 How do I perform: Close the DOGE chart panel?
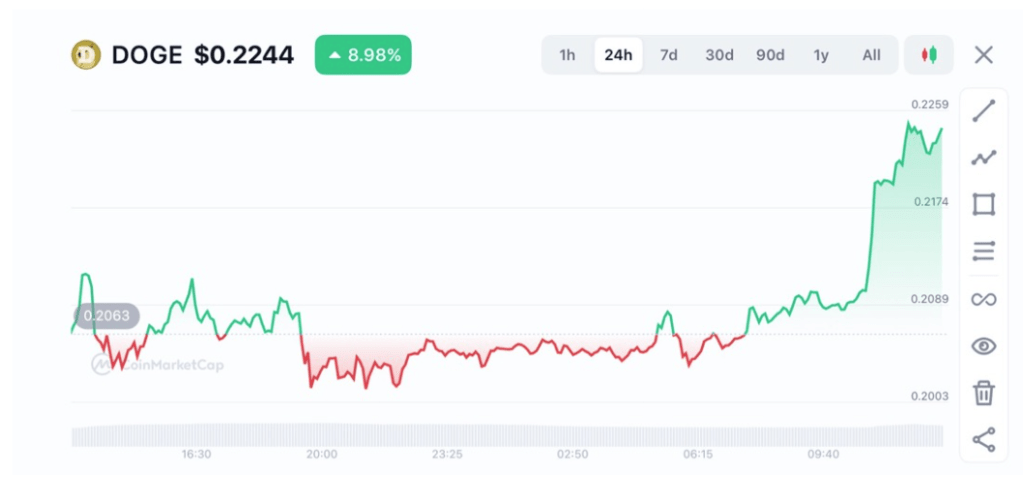pos(984,55)
